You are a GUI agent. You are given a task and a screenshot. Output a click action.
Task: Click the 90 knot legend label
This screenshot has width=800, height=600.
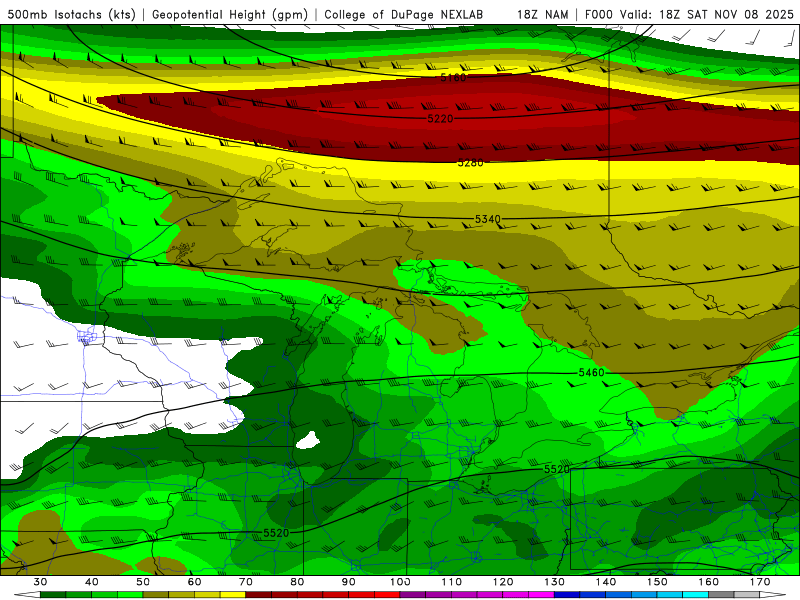point(348,582)
